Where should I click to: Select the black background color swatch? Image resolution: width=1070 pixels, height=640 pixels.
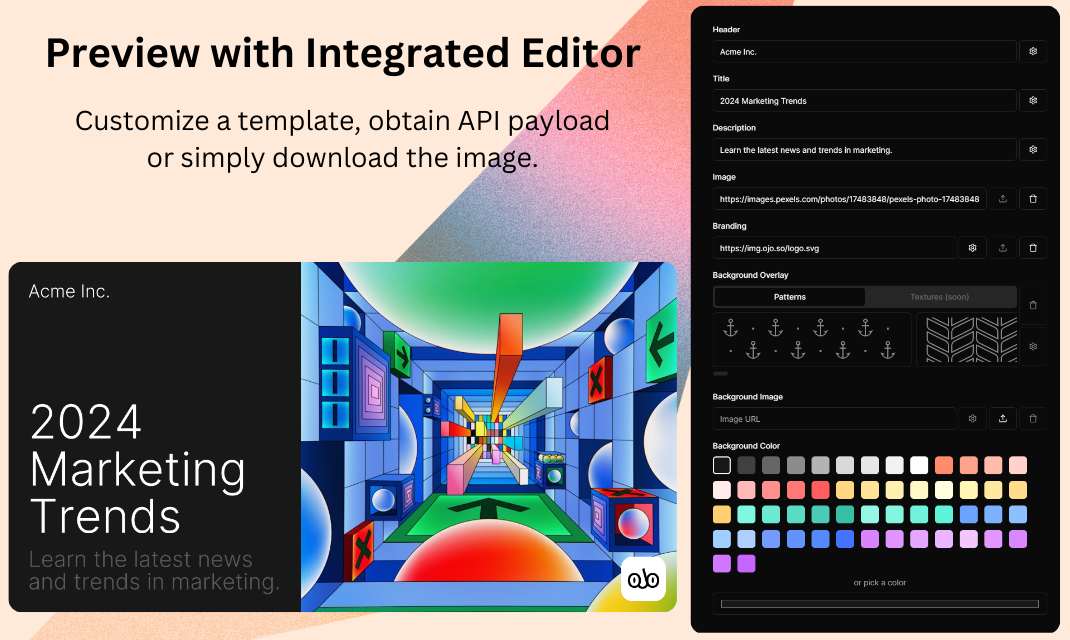[721, 465]
